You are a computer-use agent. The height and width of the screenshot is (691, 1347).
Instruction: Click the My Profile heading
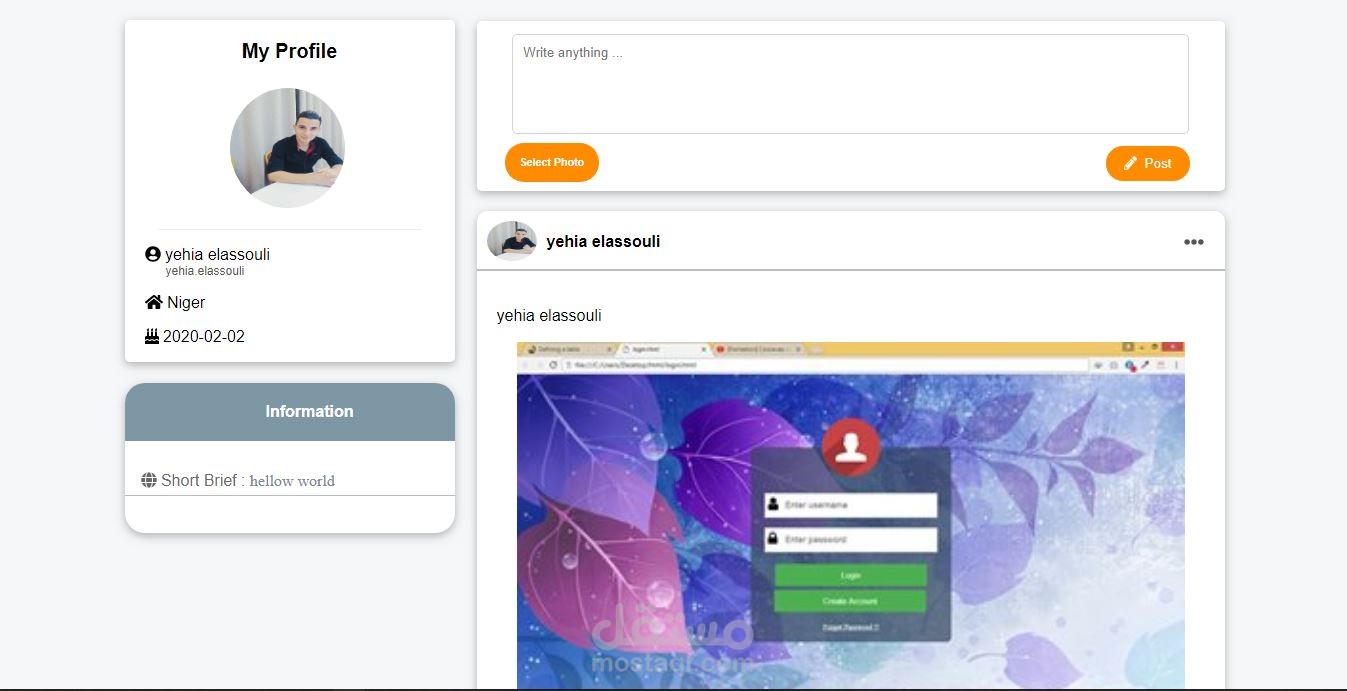289,51
